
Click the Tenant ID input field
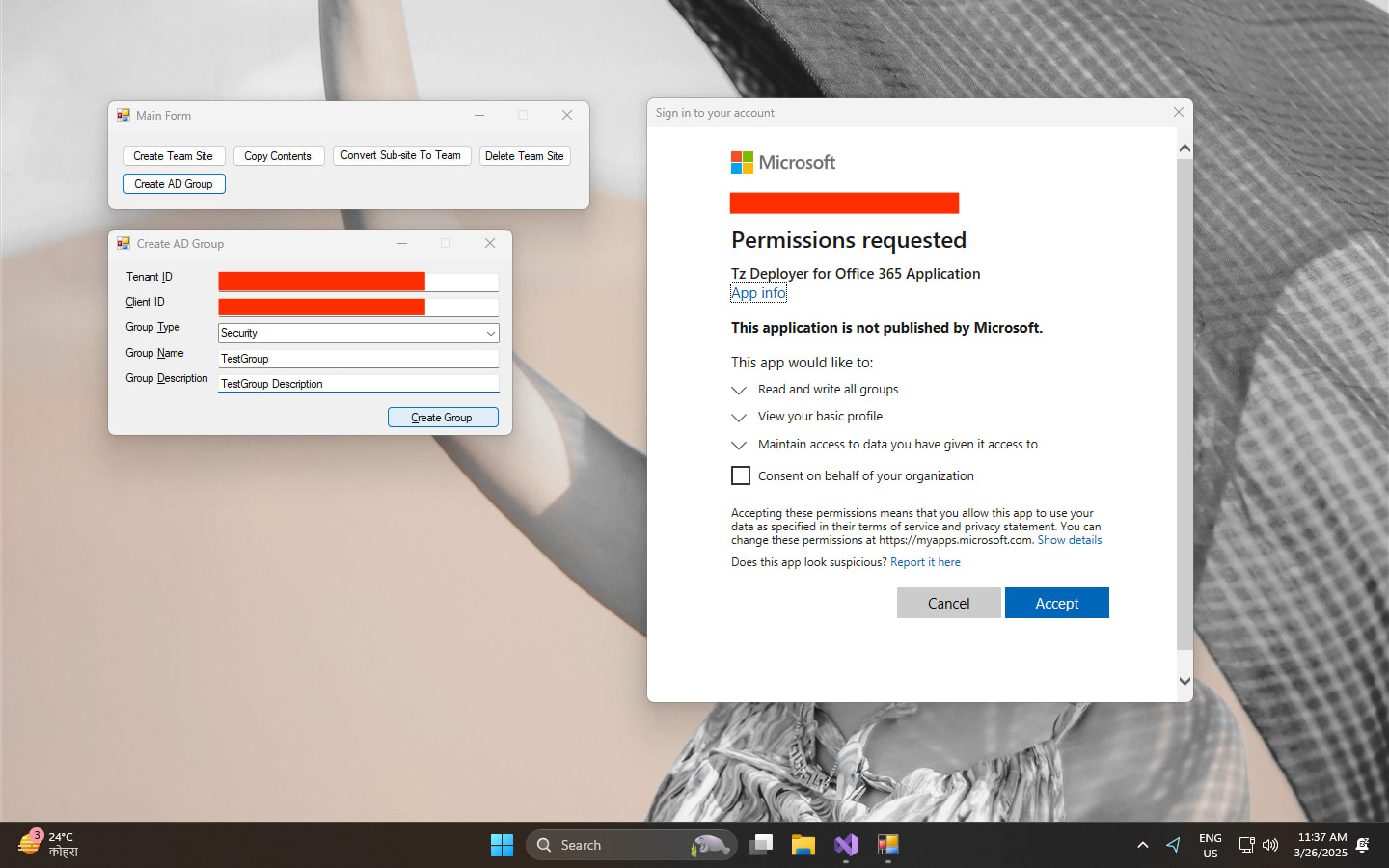tap(358, 282)
